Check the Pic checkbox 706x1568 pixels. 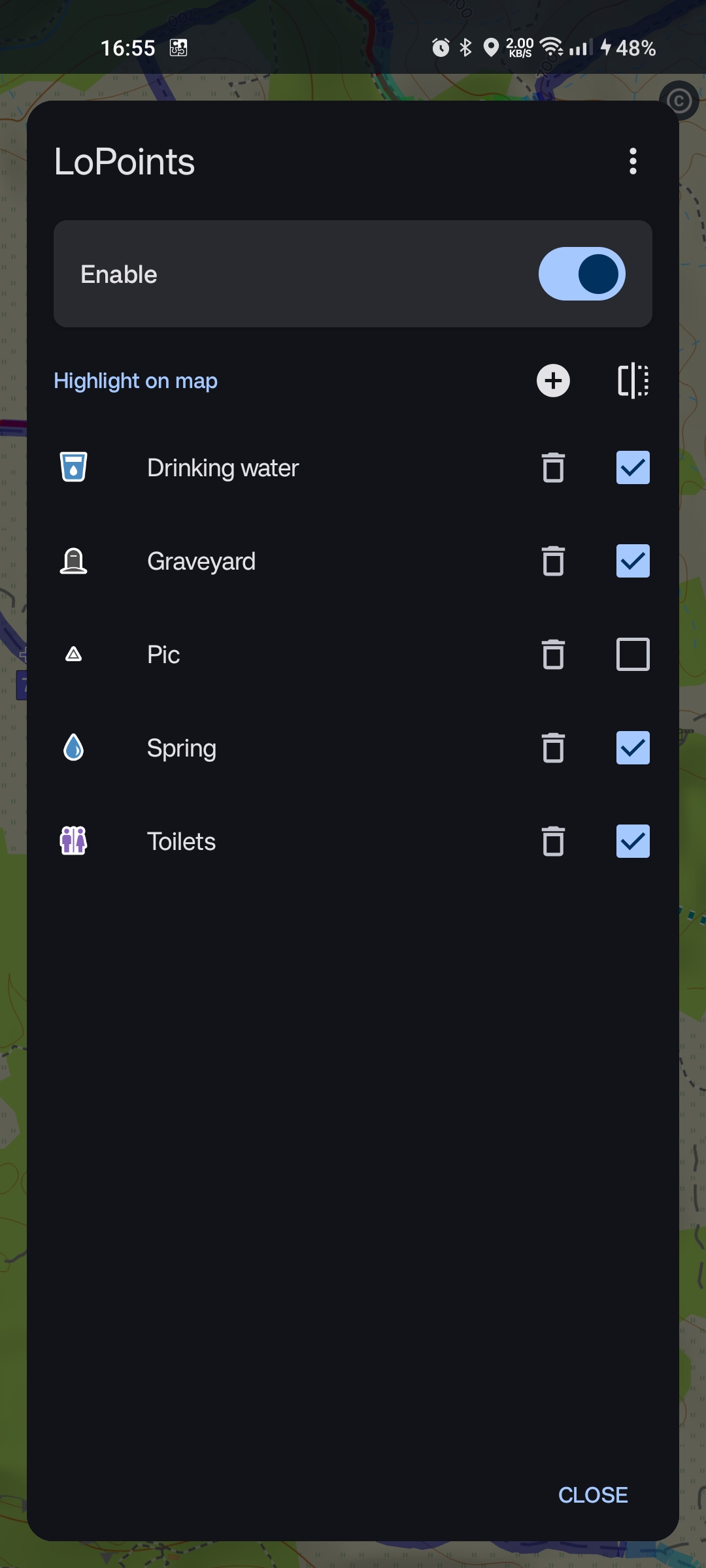coord(633,655)
